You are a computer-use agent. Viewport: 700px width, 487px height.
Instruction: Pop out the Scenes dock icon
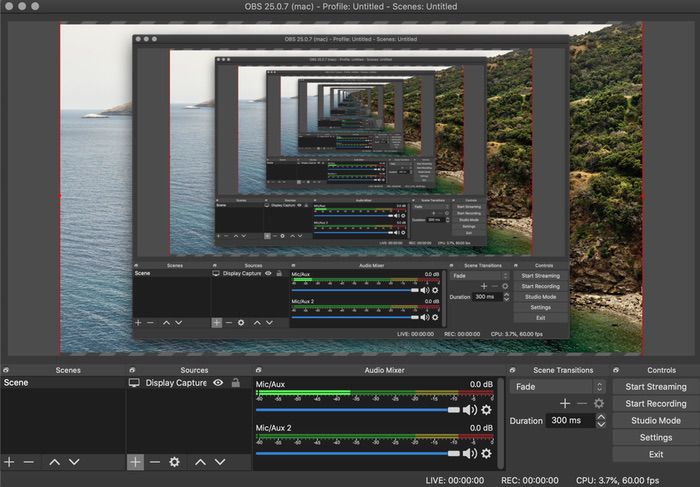(6, 370)
